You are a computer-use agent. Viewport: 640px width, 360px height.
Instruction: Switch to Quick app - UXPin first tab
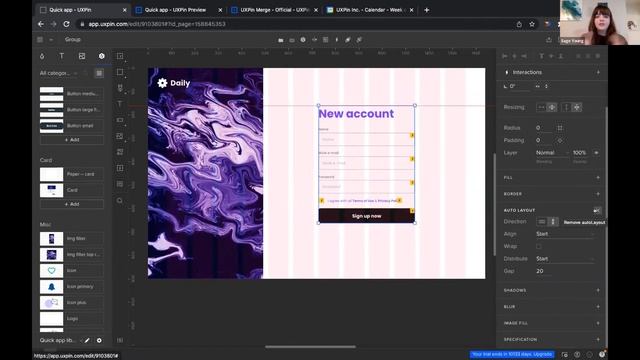(x=83, y=10)
